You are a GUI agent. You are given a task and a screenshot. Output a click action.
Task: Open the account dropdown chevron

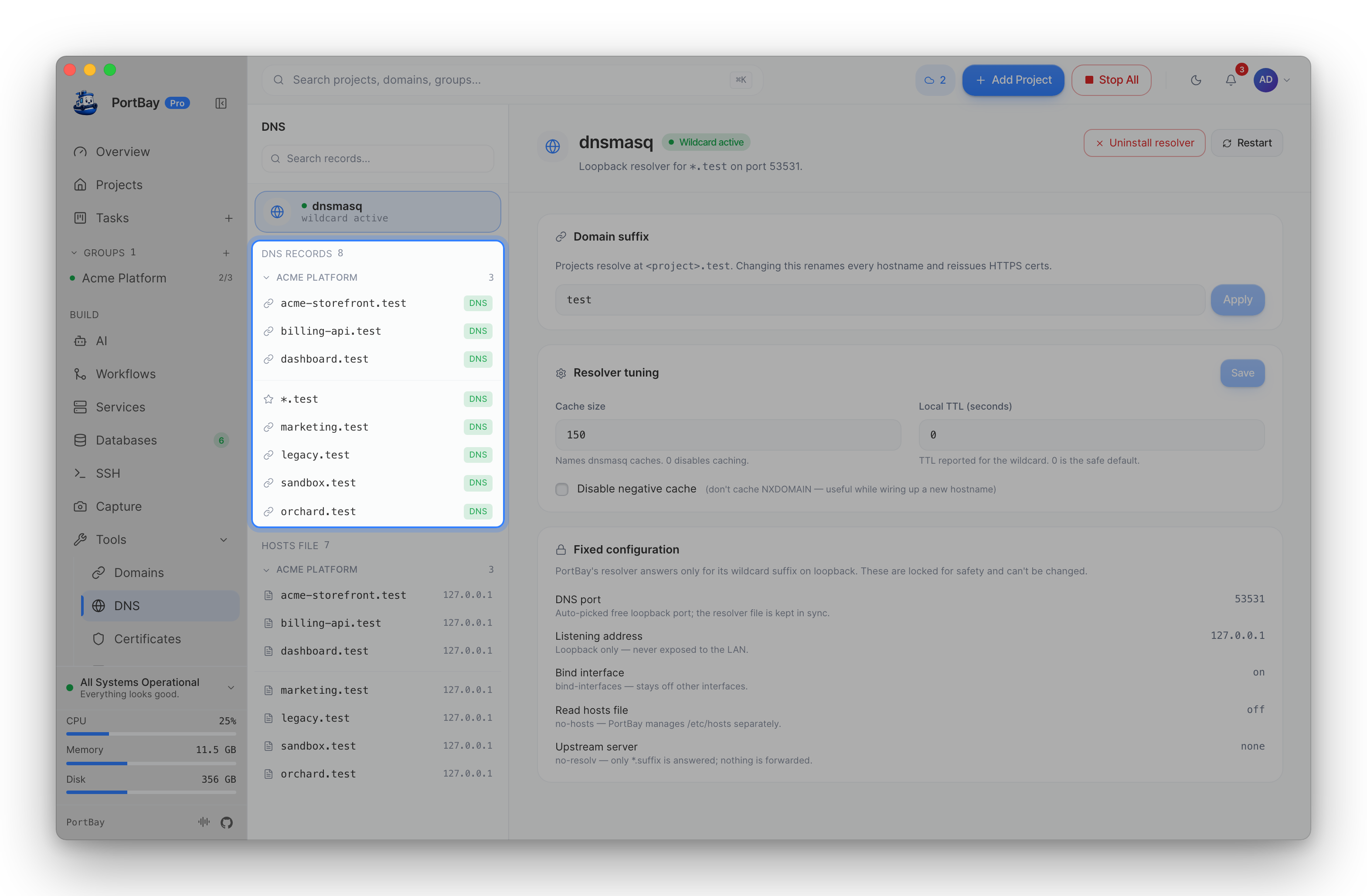point(1287,80)
